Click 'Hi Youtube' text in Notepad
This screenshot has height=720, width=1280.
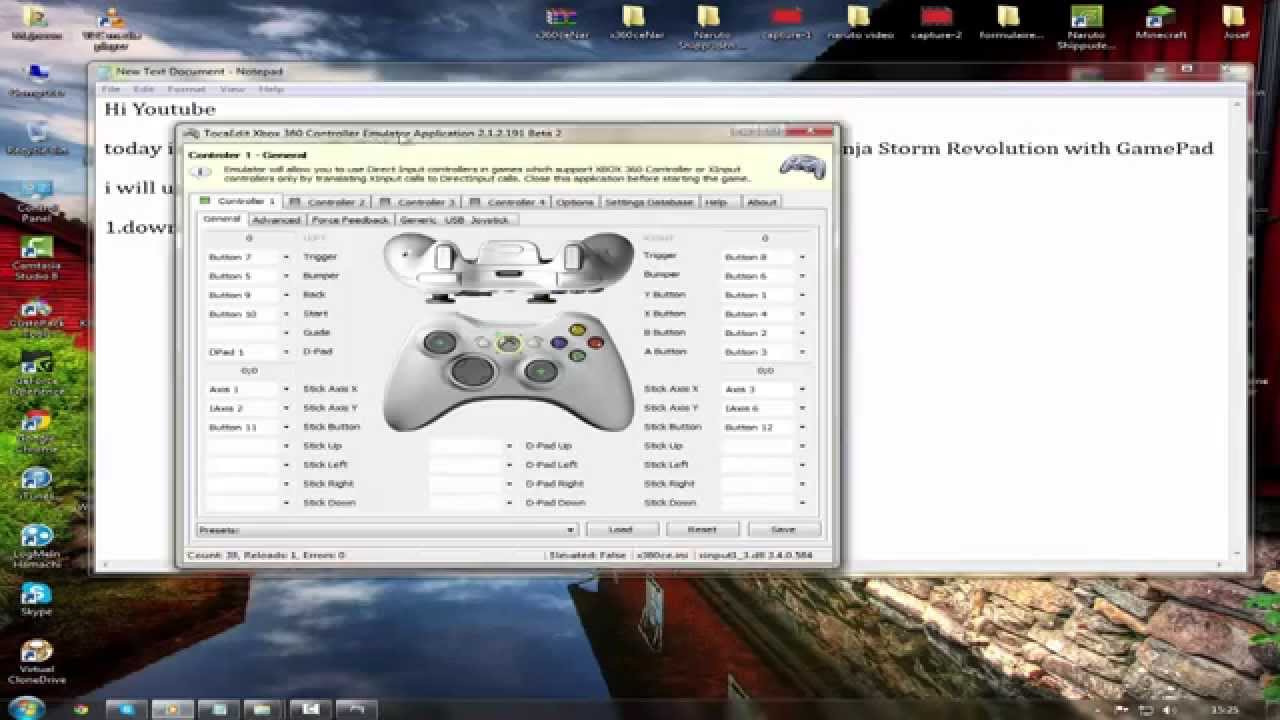pos(160,109)
